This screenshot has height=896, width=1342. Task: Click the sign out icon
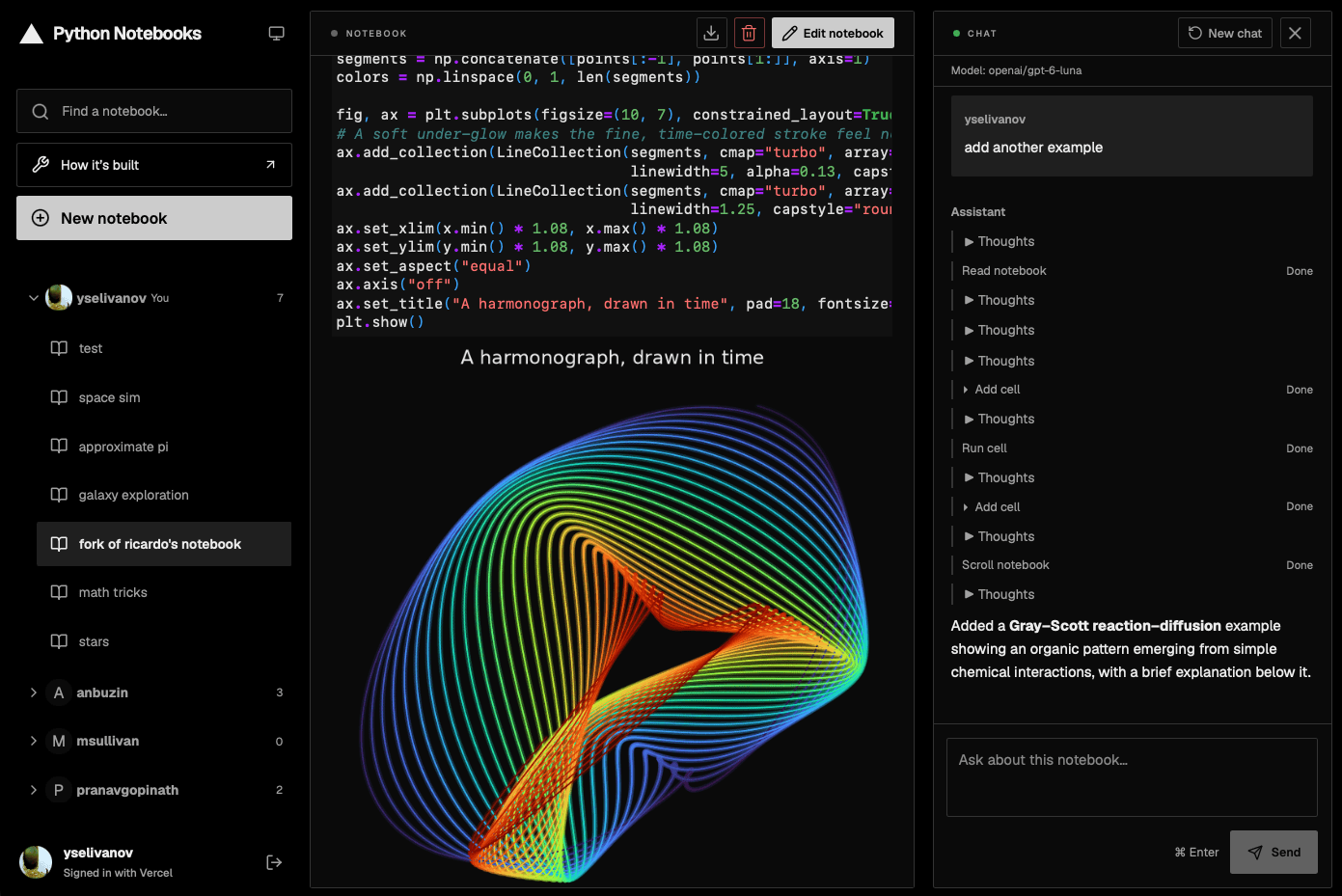click(274, 862)
